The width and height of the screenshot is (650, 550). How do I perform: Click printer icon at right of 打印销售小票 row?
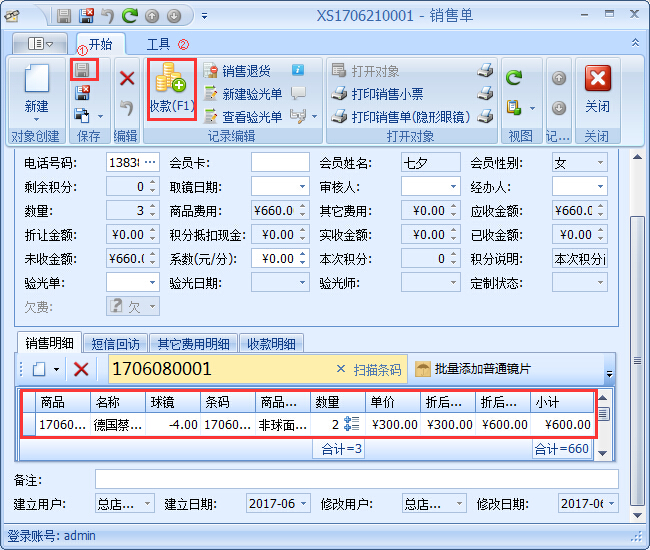click(x=485, y=94)
